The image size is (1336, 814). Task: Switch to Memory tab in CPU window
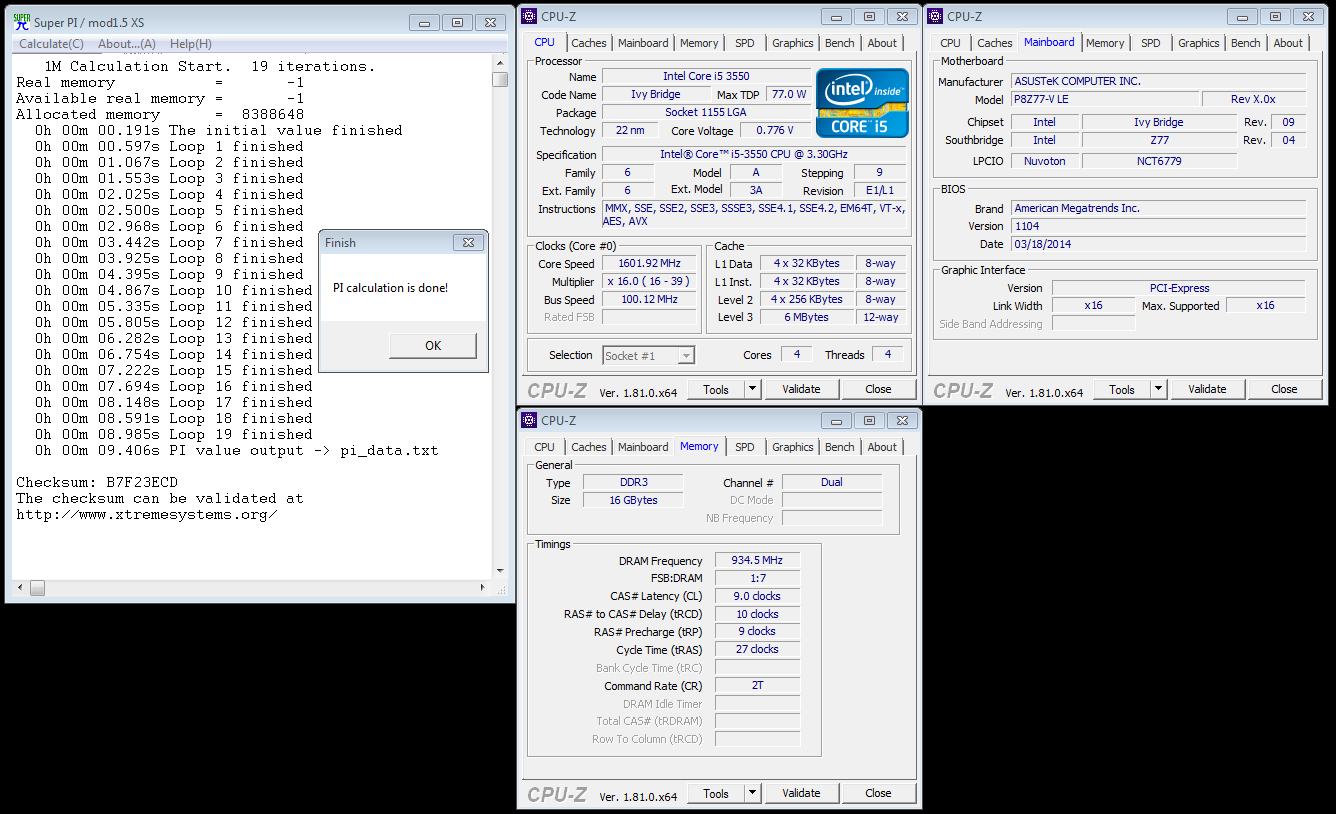(699, 43)
